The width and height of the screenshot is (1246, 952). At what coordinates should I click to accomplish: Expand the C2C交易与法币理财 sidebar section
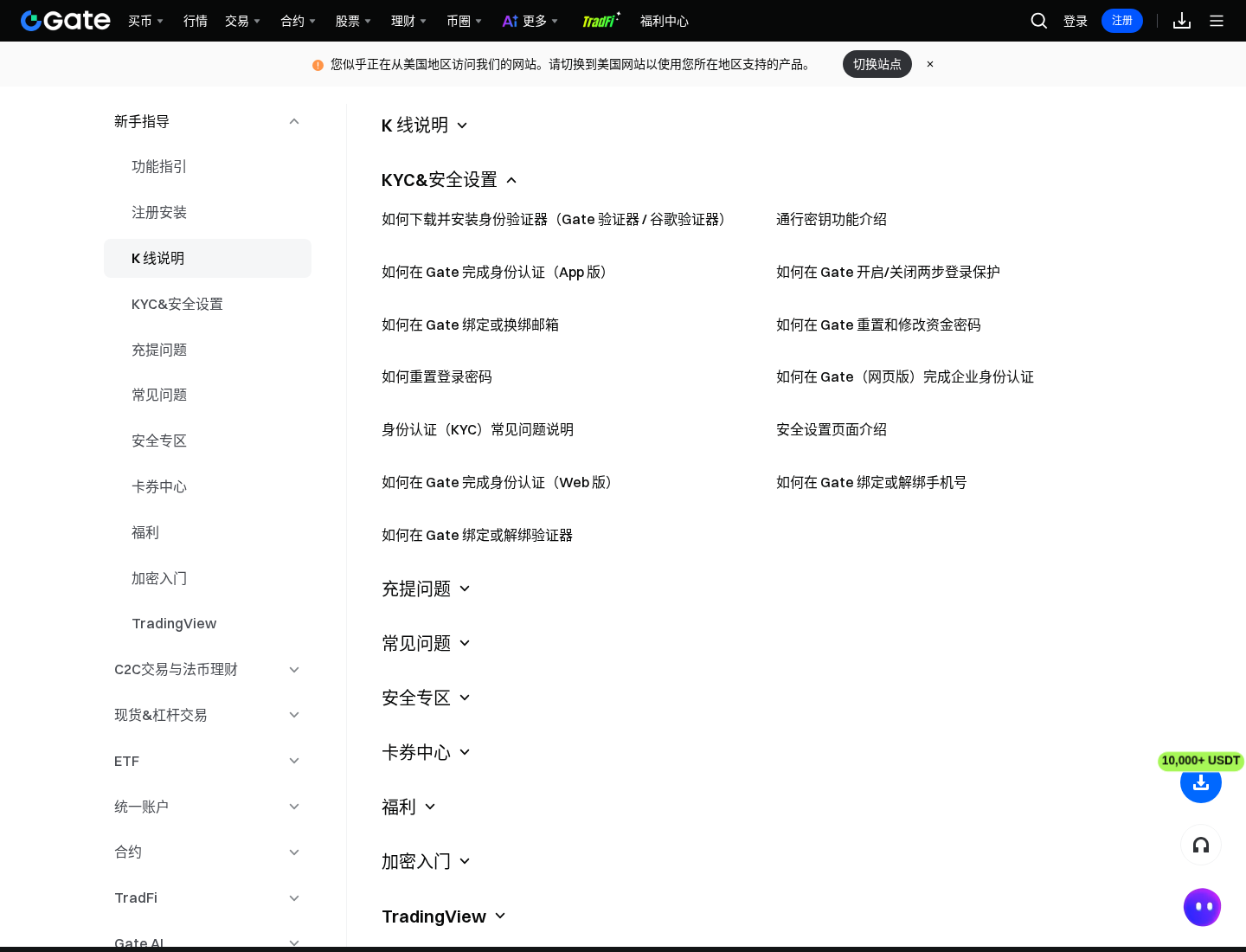pyautogui.click(x=208, y=669)
